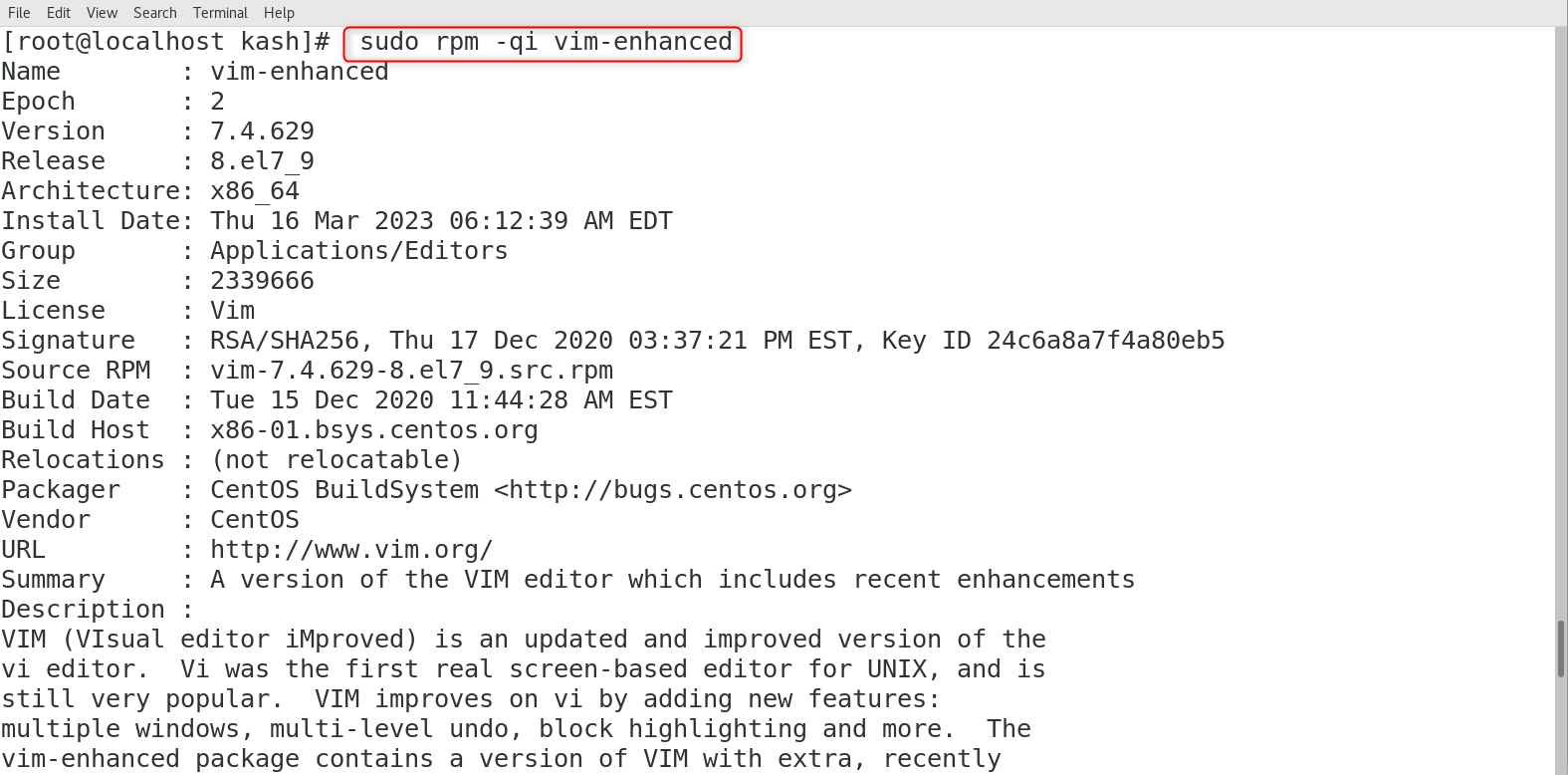The width and height of the screenshot is (1568, 775).
Task: Click the CentOS BuildSystem packager text
Action: 343,489
